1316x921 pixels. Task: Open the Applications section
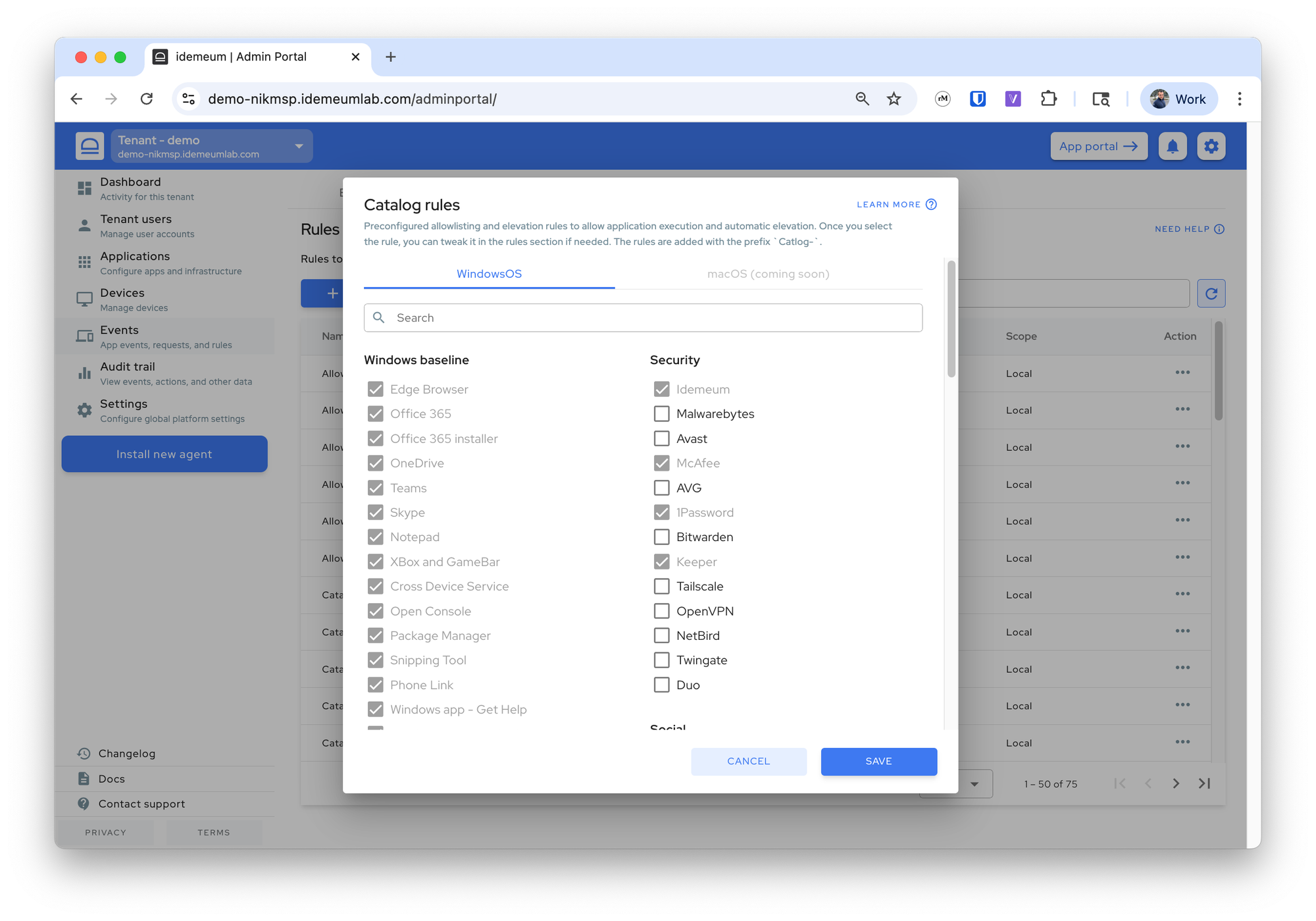point(164,262)
